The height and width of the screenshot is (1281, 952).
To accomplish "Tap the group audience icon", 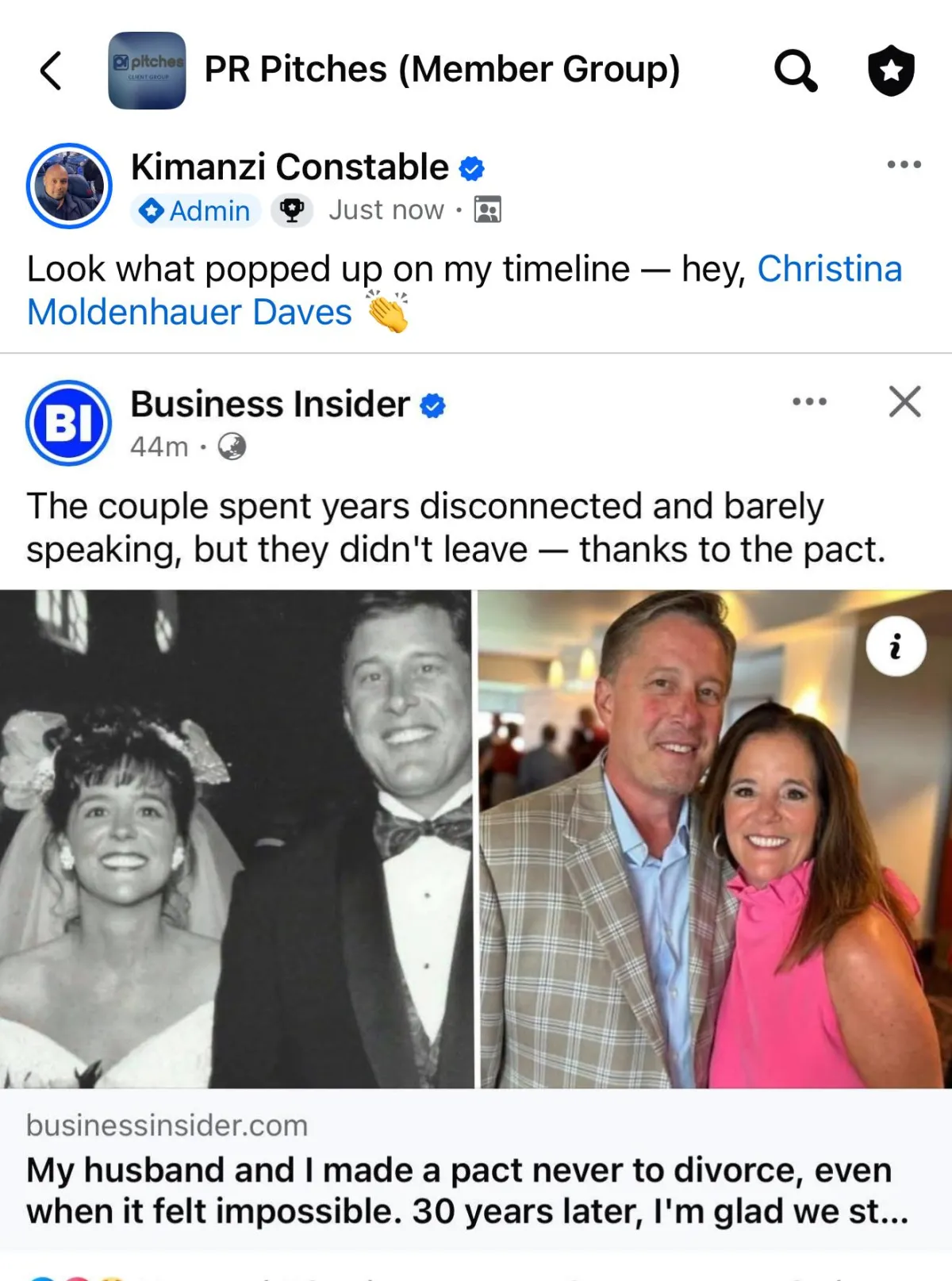I will tap(487, 210).
